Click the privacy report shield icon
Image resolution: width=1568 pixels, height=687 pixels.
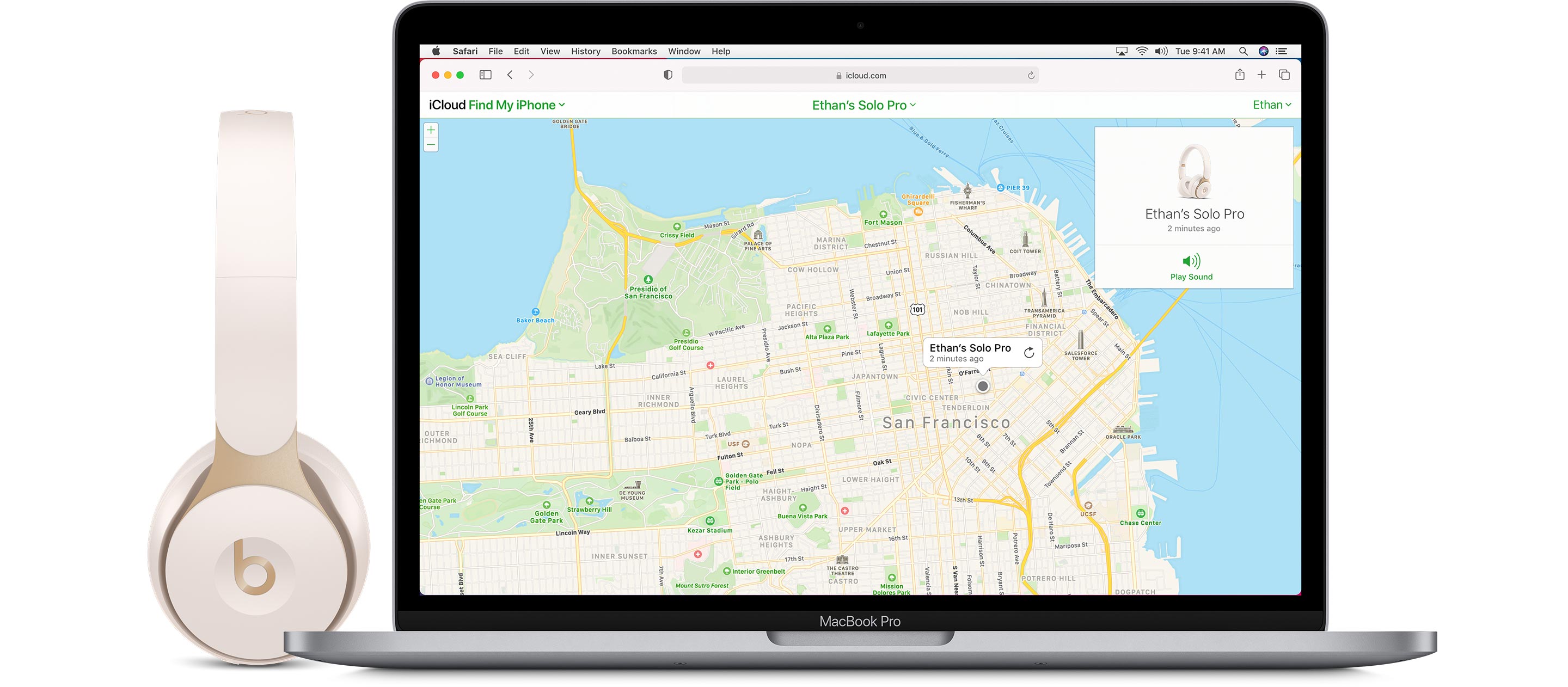(x=667, y=75)
